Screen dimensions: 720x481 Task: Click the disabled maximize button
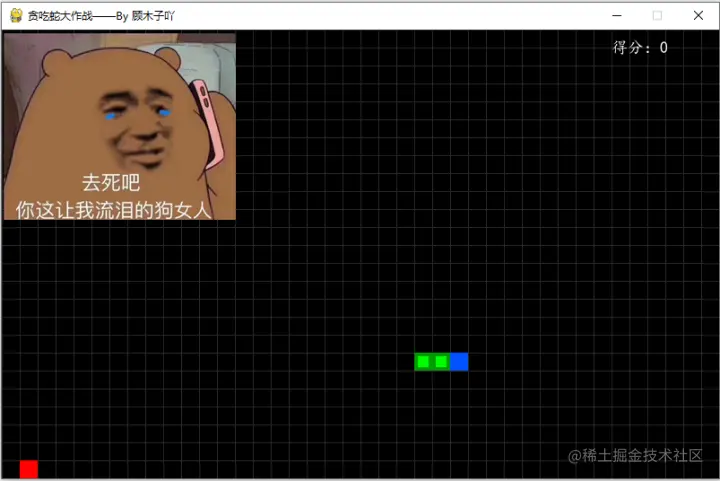[x=657, y=16]
